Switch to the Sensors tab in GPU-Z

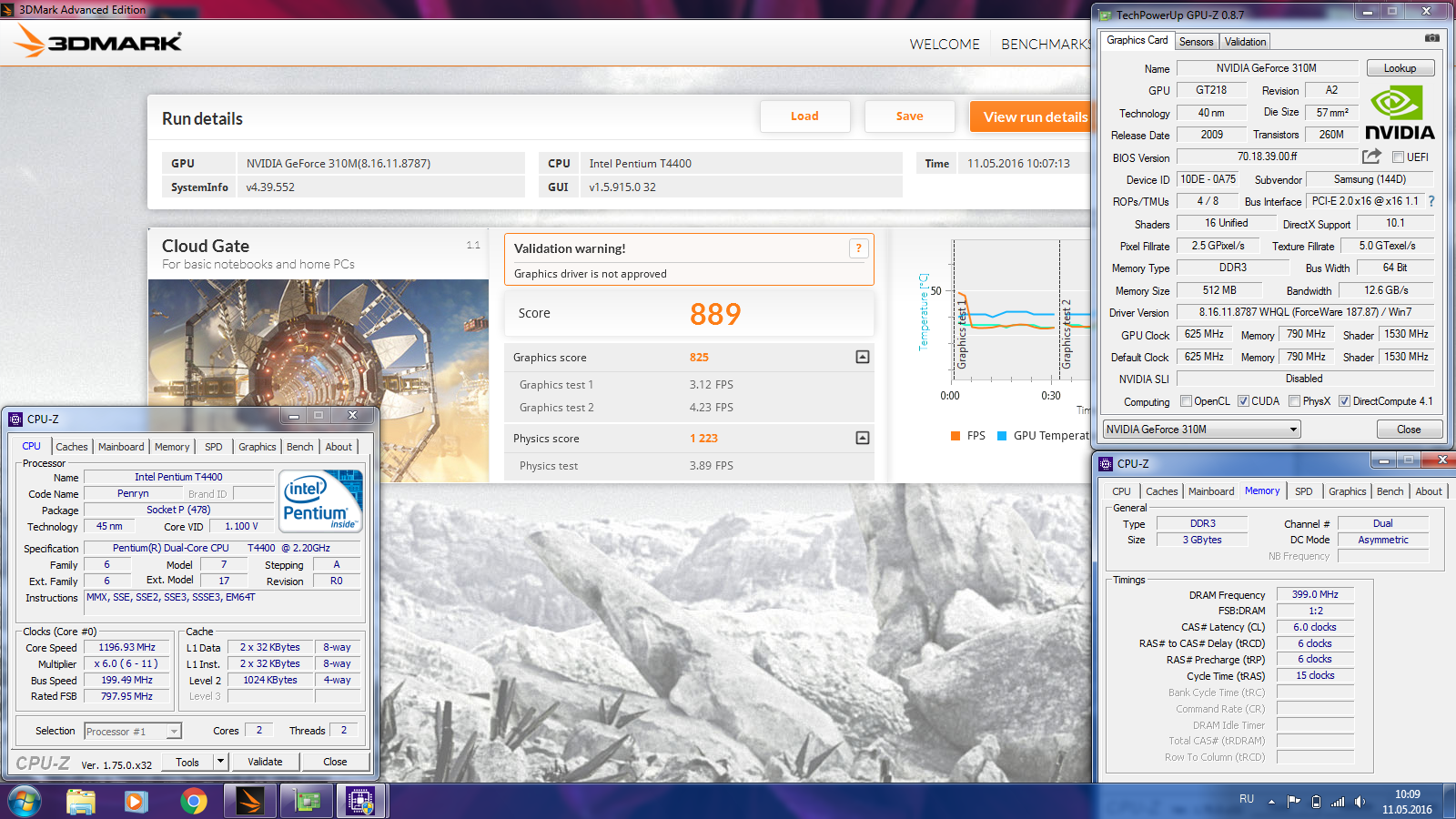pyautogui.click(x=1196, y=42)
